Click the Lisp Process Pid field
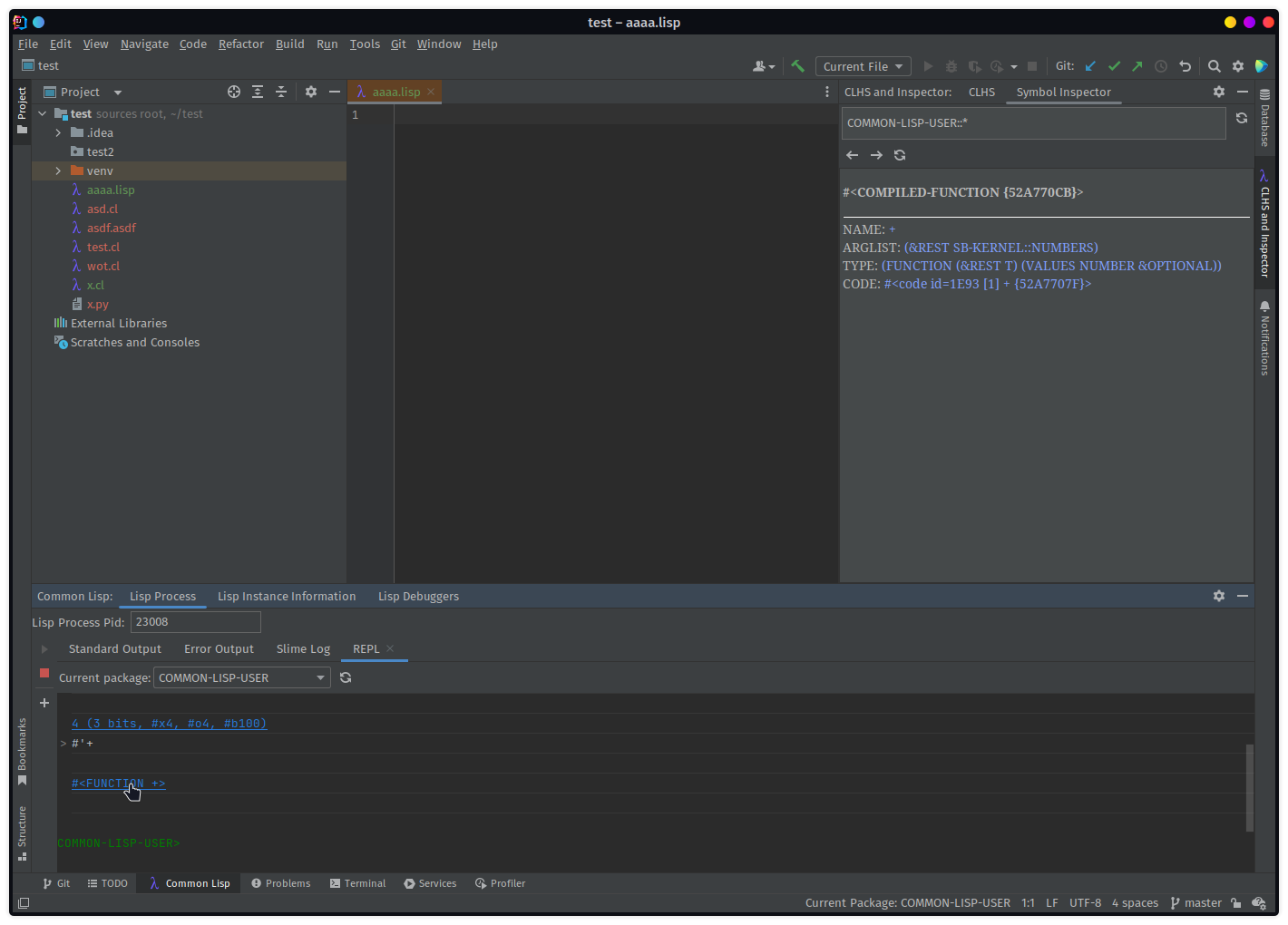 [195, 622]
